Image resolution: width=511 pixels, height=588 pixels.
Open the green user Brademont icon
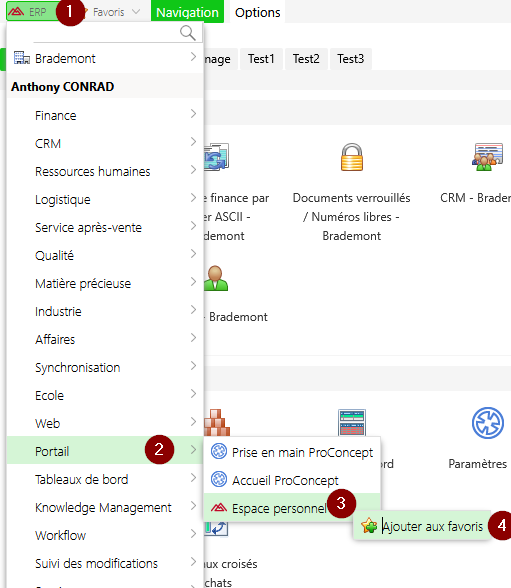(216, 278)
